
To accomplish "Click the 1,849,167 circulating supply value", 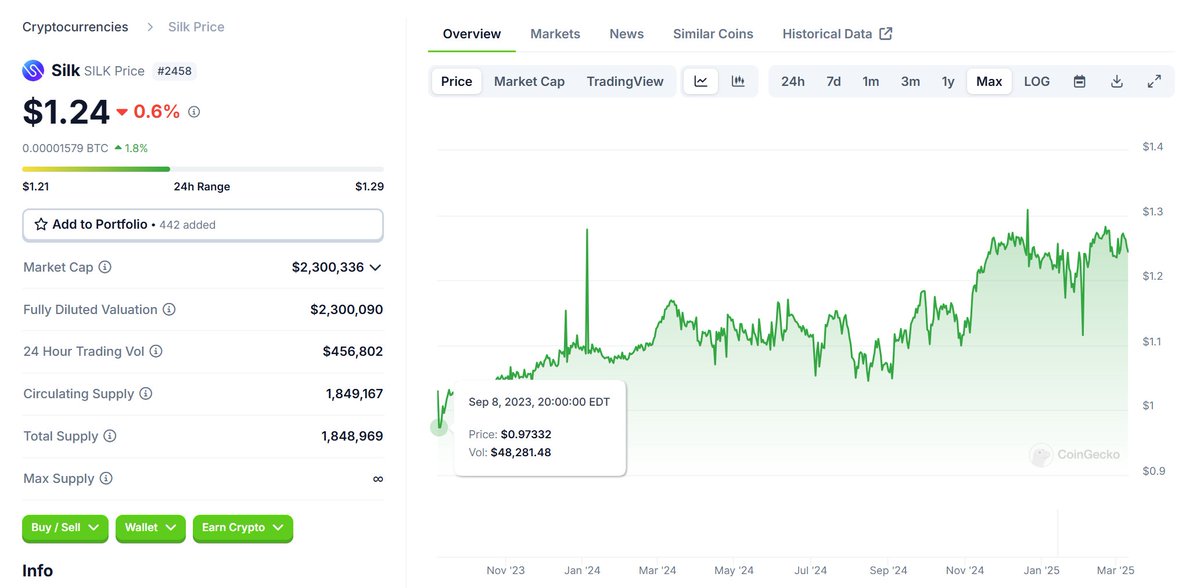I will coord(354,394).
